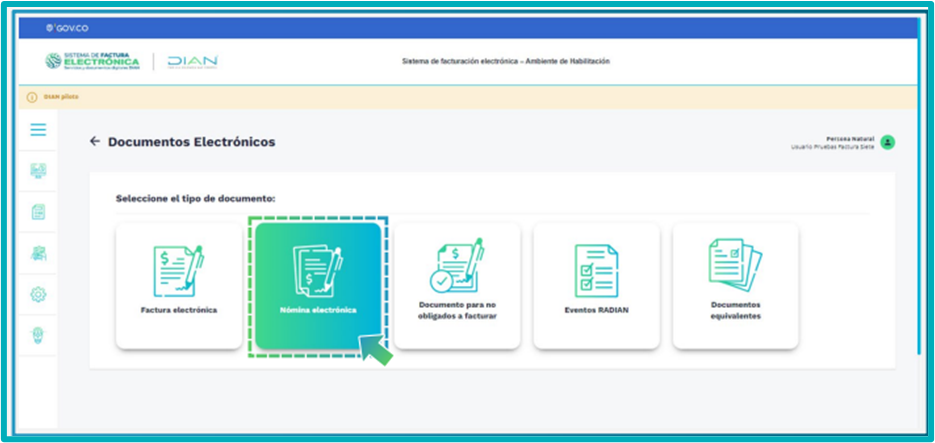Click the green user avatar icon
935x443 pixels.
pos(887,142)
